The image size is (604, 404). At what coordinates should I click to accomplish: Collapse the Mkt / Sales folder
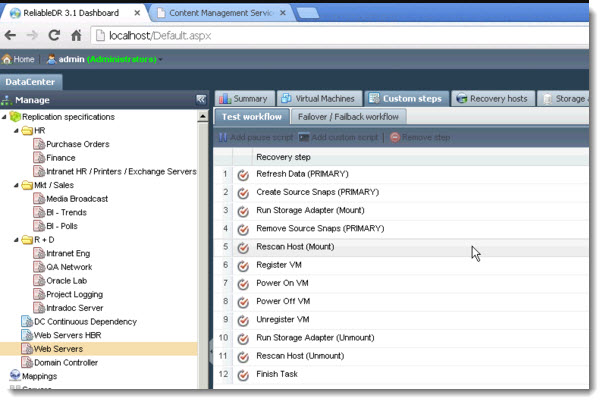point(16,185)
